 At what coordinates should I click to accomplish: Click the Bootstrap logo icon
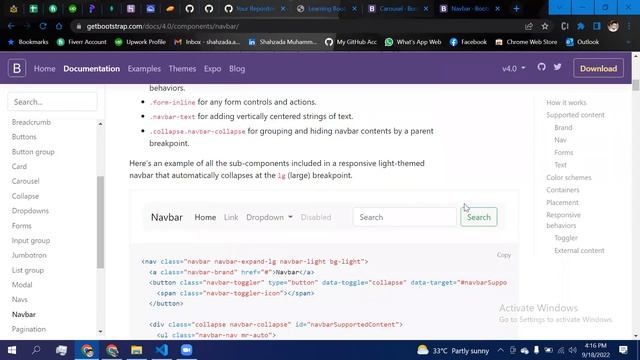coord(17,68)
